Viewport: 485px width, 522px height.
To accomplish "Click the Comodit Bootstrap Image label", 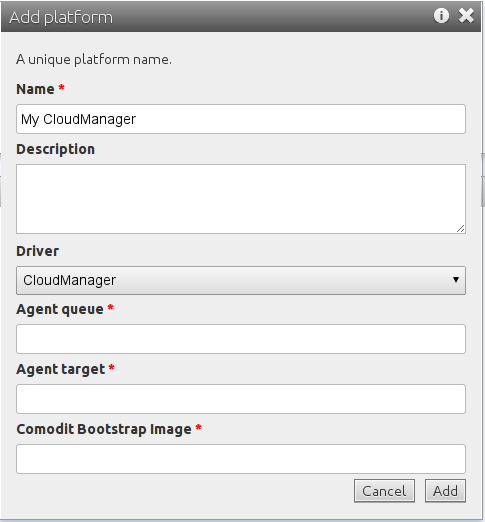I will tap(104, 429).
